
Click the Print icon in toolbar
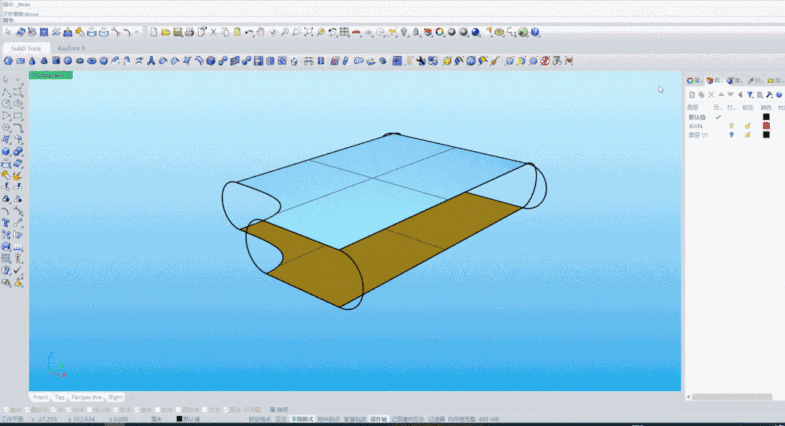[x=190, y=32]
